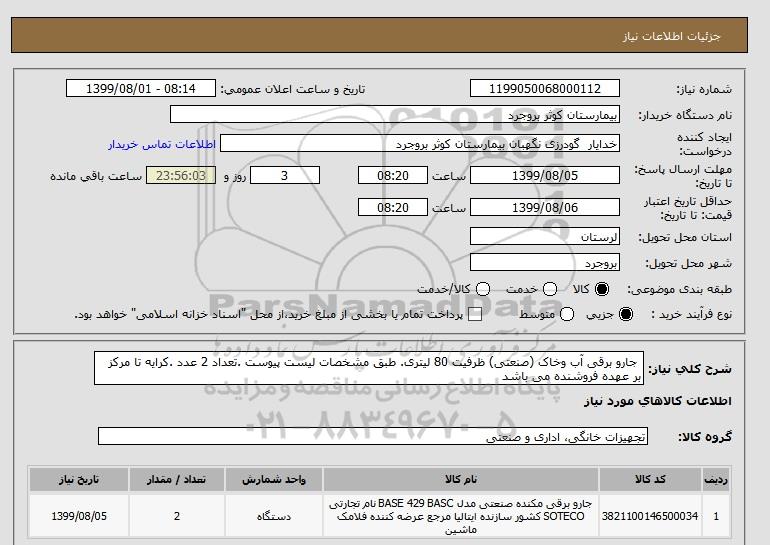
Task: Click the واحد شمارش column header
Action: click(x=274, y=480)
